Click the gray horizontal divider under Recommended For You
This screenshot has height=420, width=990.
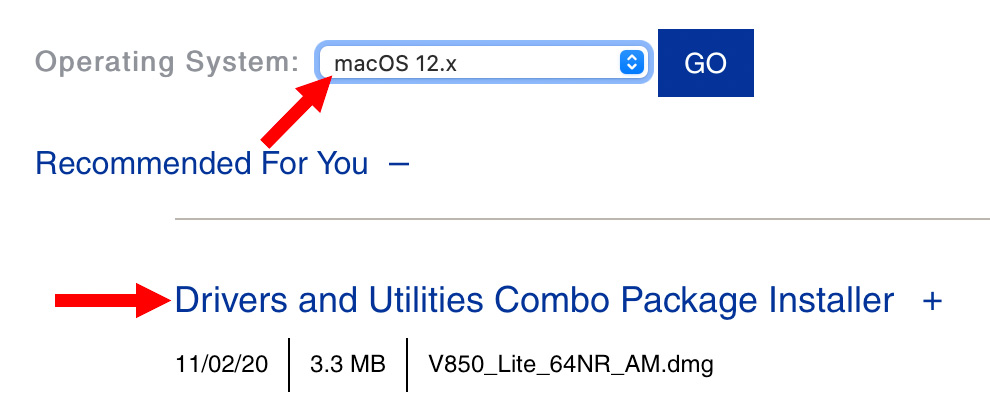click(582, 219)
